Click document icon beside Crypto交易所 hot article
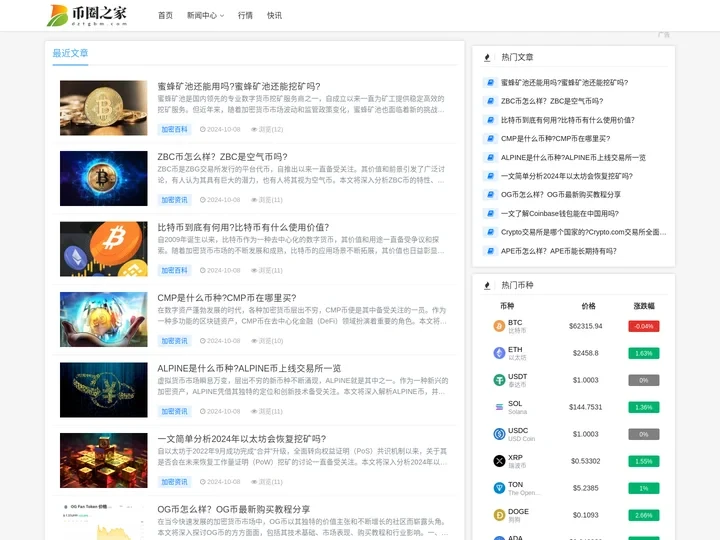720x540 pixels. (x=490, y=232)
